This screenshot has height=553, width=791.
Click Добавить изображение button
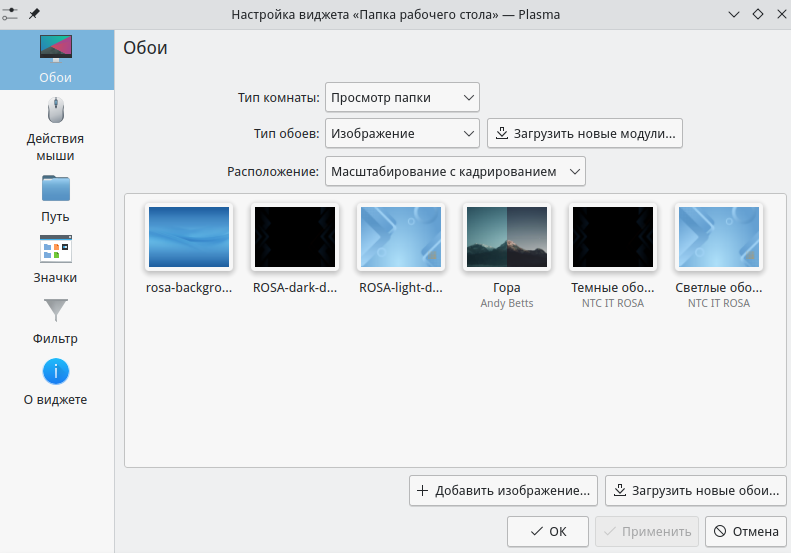[503, 490]
